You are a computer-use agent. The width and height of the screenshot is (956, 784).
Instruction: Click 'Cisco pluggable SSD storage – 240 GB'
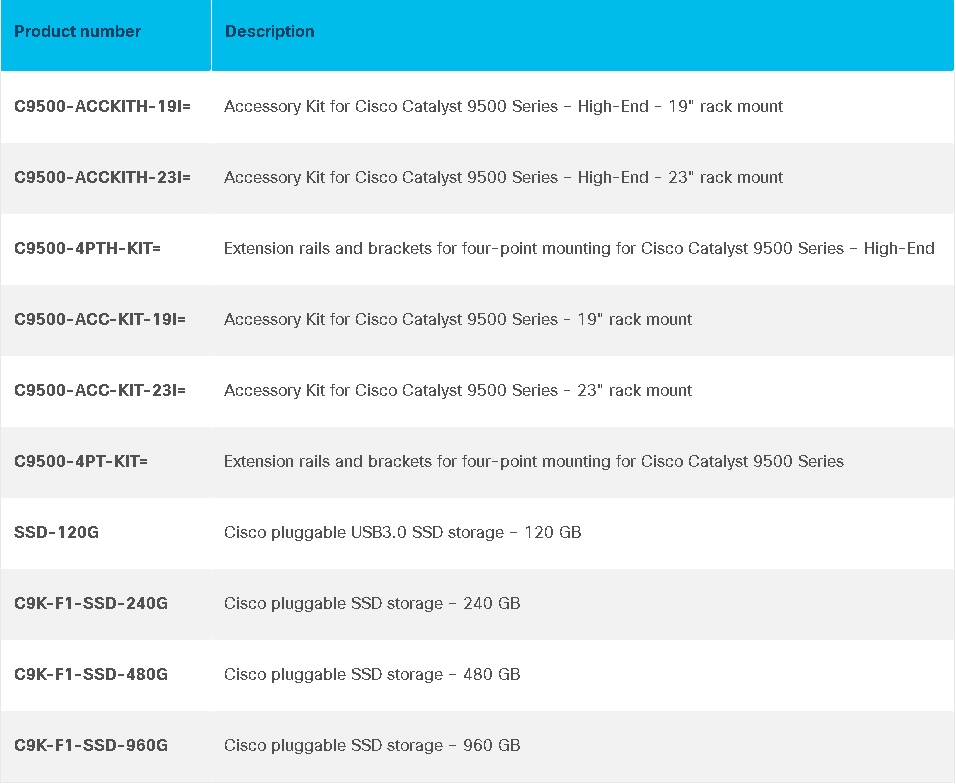[x=372, y=603]
